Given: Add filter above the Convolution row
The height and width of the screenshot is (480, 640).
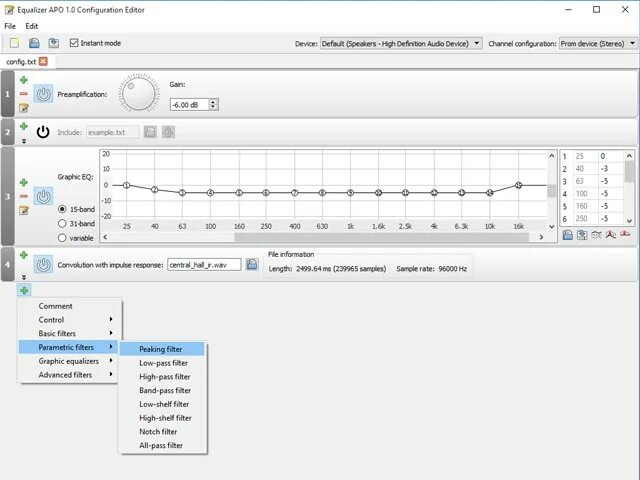Looking at the screenshot, I should (x=24, y=255).
